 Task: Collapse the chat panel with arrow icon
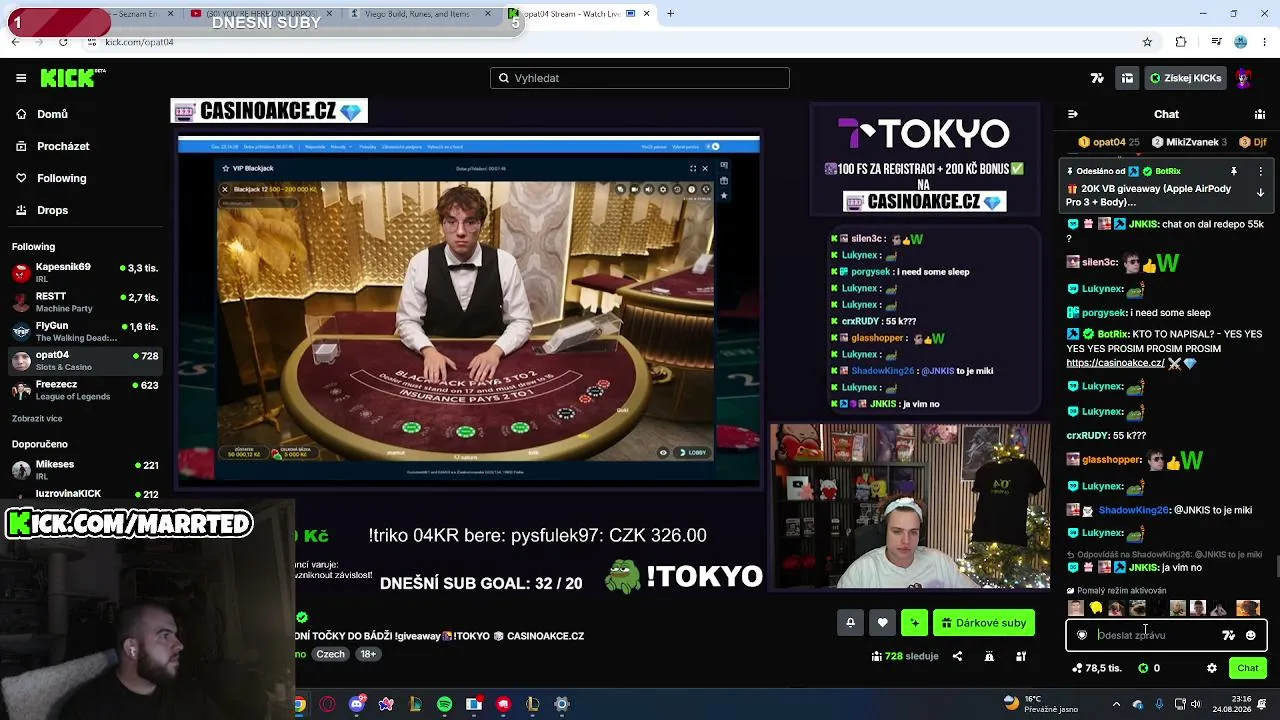[1072, 114]
